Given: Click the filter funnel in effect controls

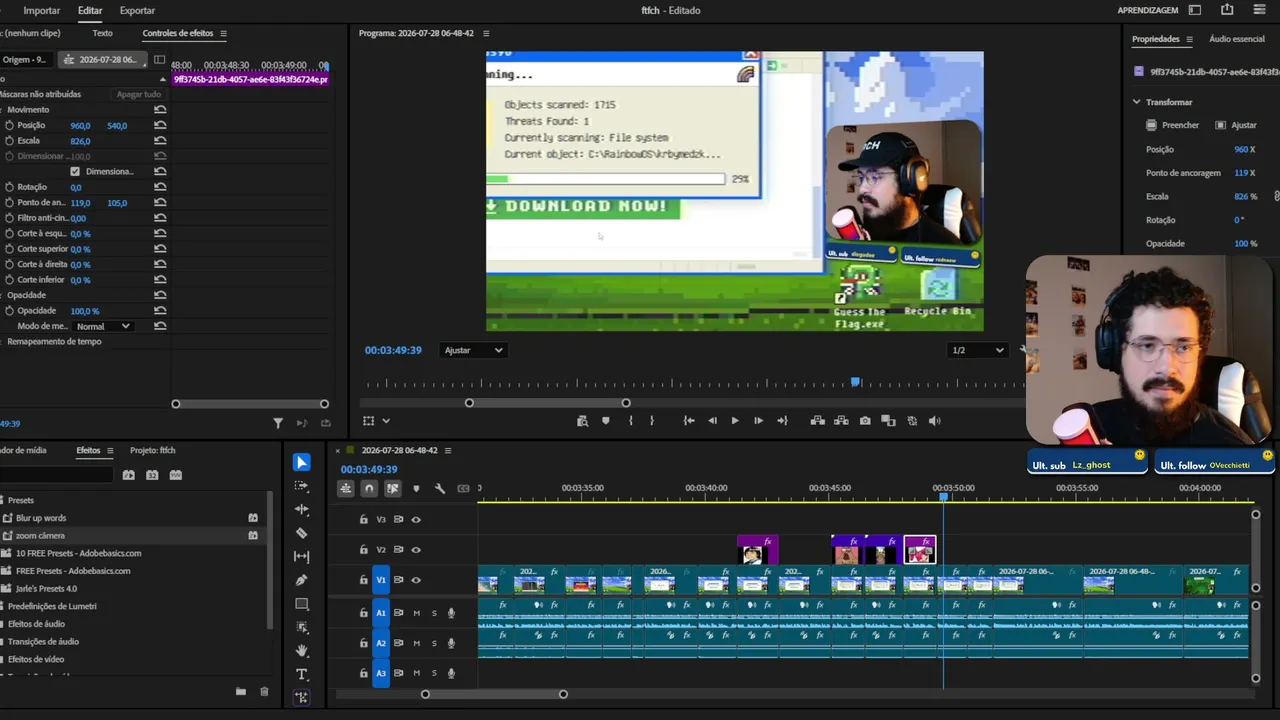Looking at the screenshot, I should (x=278, y=423).
